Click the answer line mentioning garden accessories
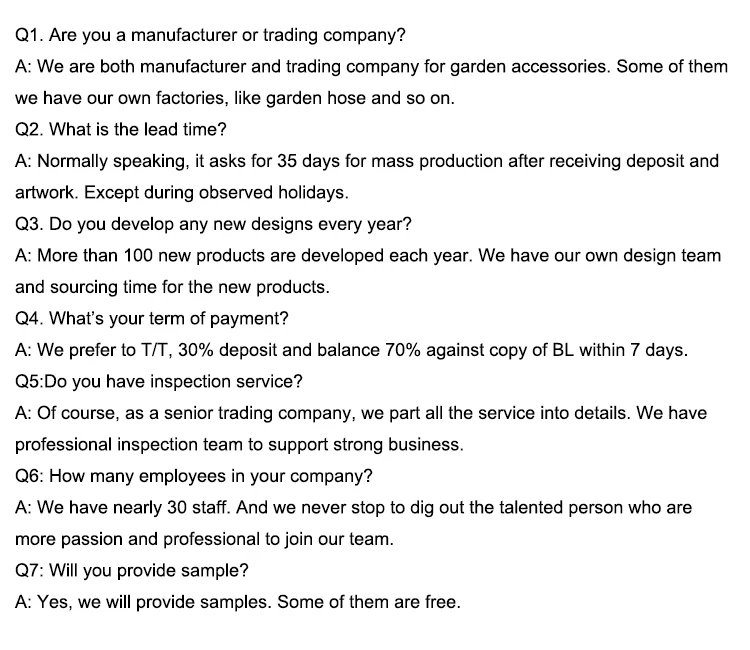 point(367,67)
